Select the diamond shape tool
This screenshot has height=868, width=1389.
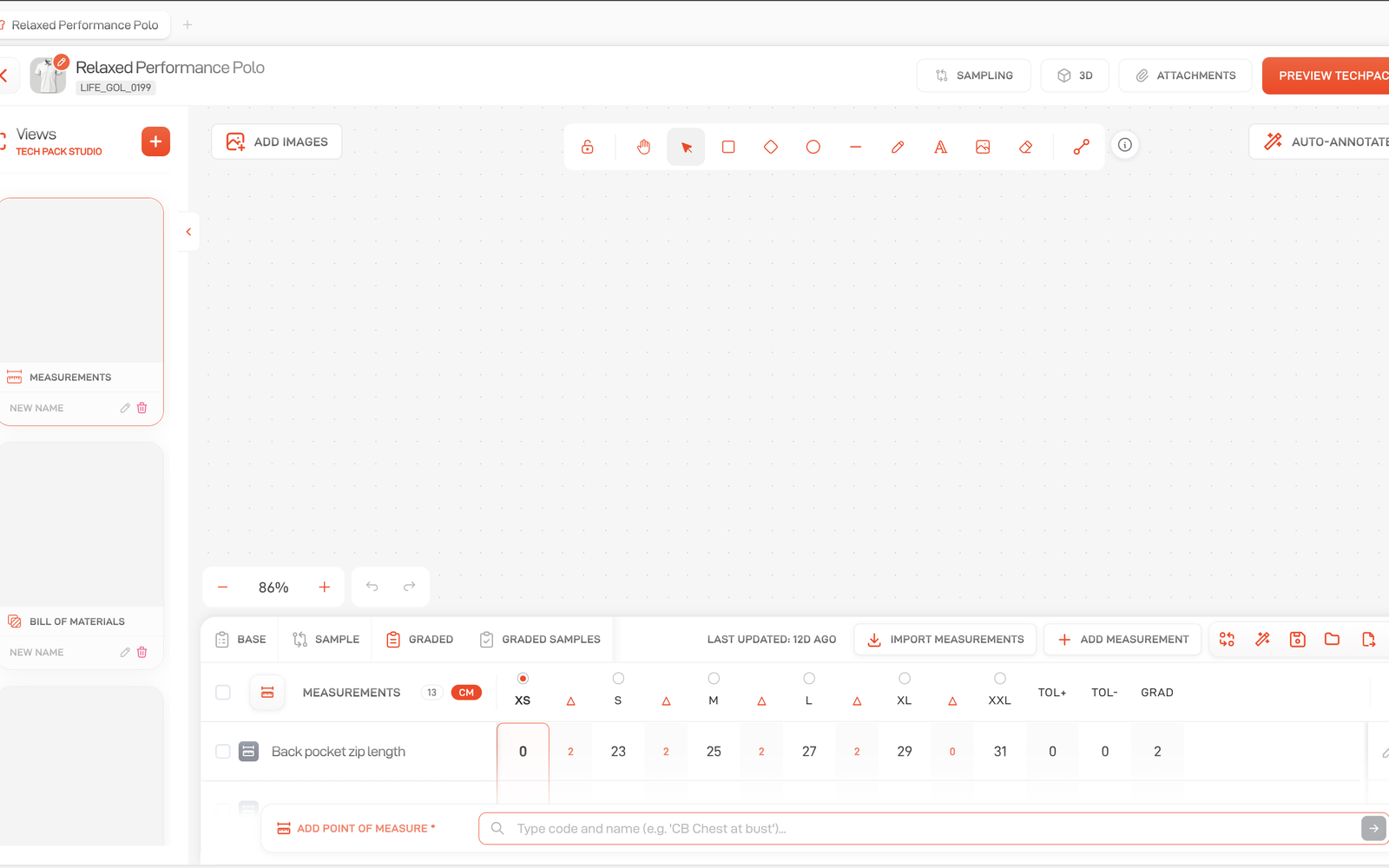771,147
